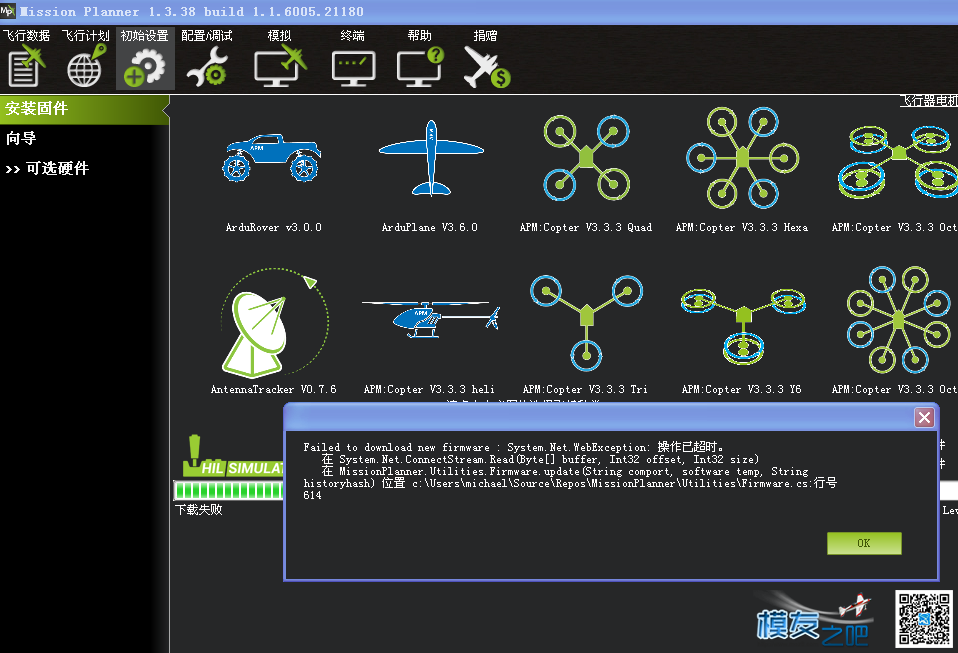Screen dimensions: 958x653
Task: Open the 模拟 simulation monitor icon
Action: [x=280, y=67]
